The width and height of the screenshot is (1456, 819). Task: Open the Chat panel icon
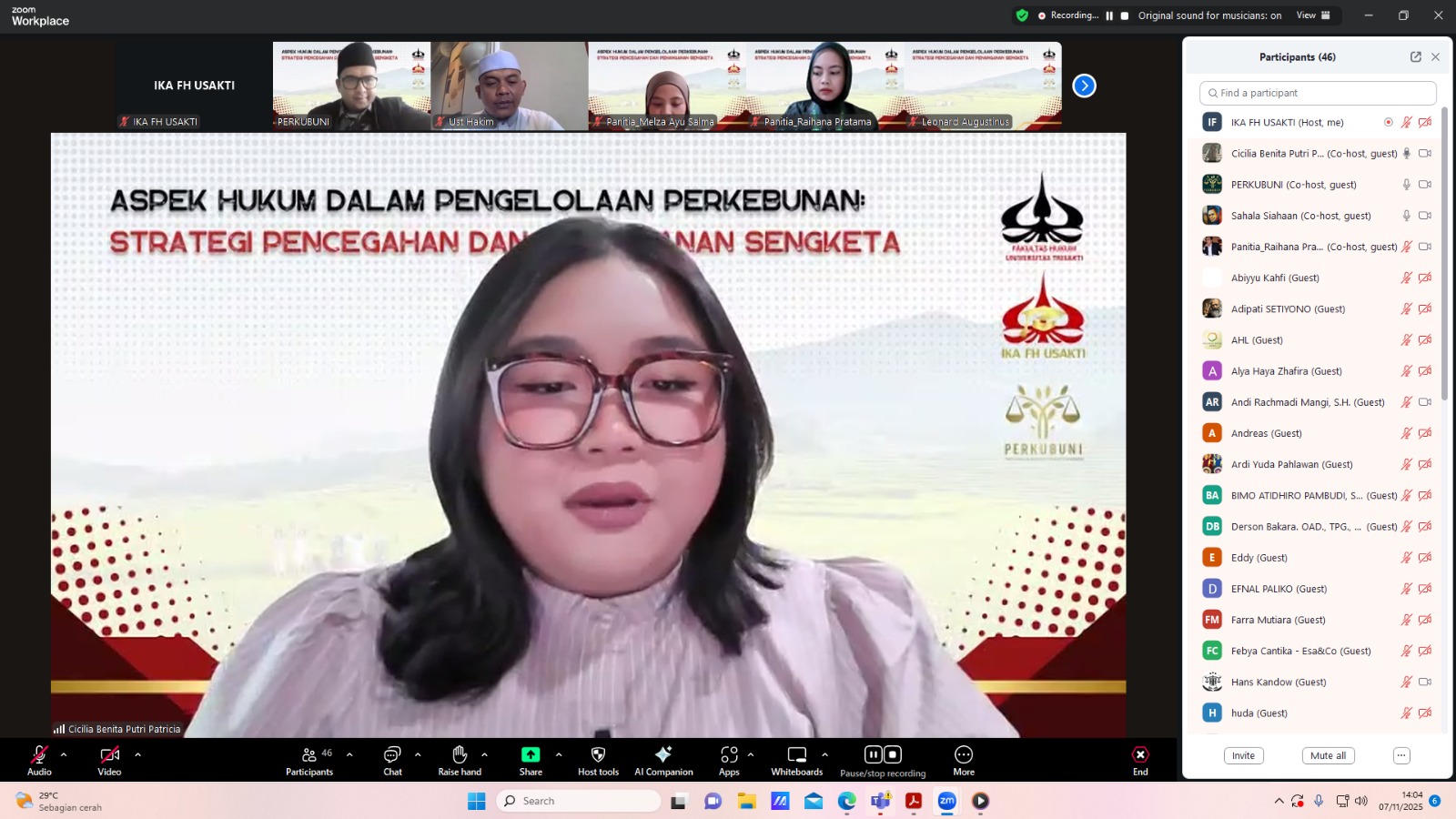pos(392,755)
